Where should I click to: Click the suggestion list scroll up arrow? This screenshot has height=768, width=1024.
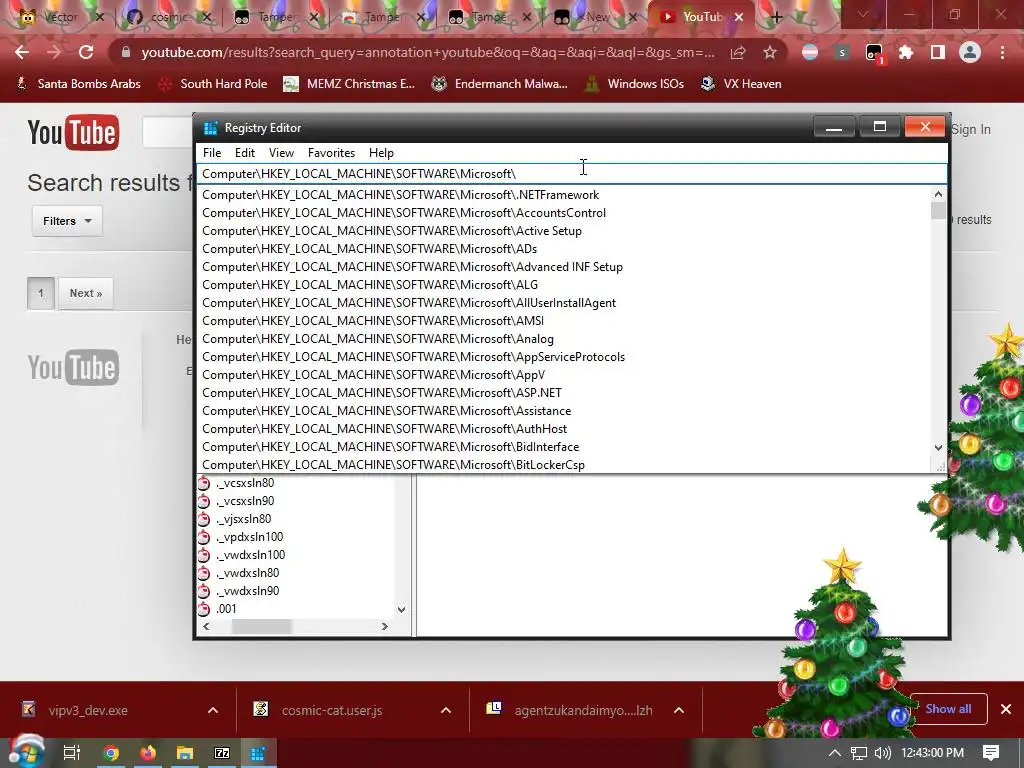click(x=938, y=194)
